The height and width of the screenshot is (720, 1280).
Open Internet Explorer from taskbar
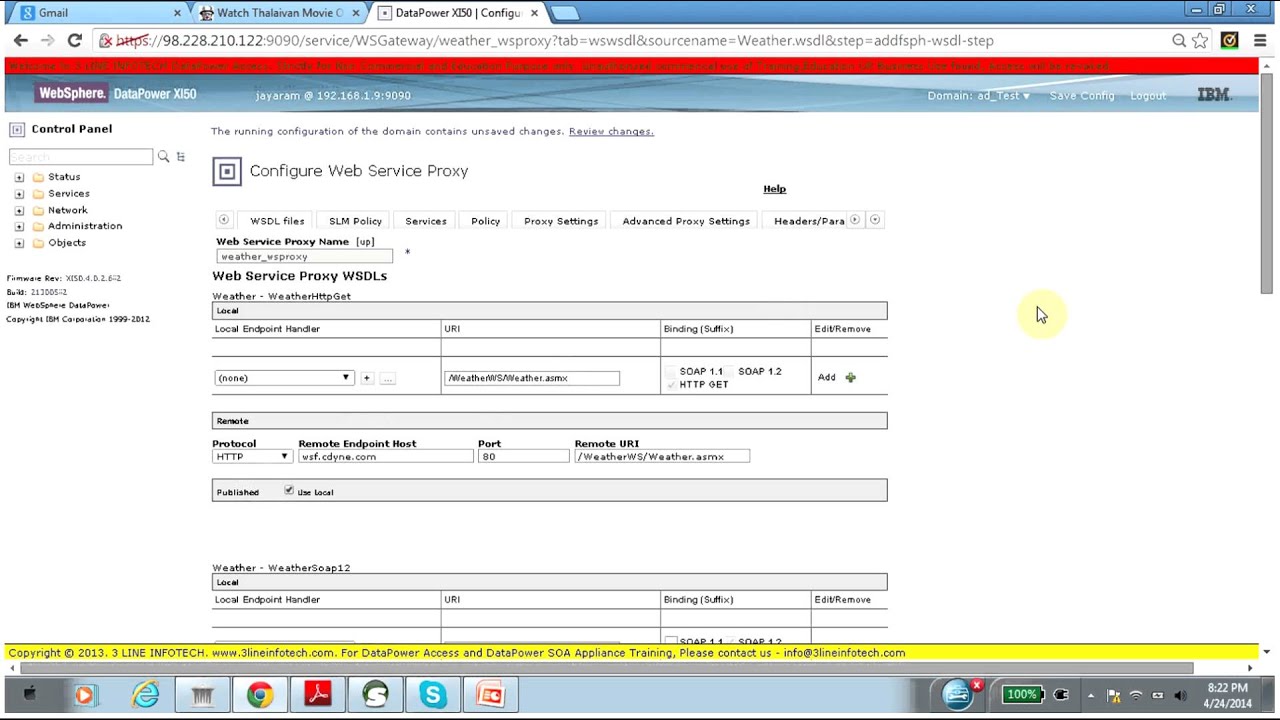click(x=146, y=694)
